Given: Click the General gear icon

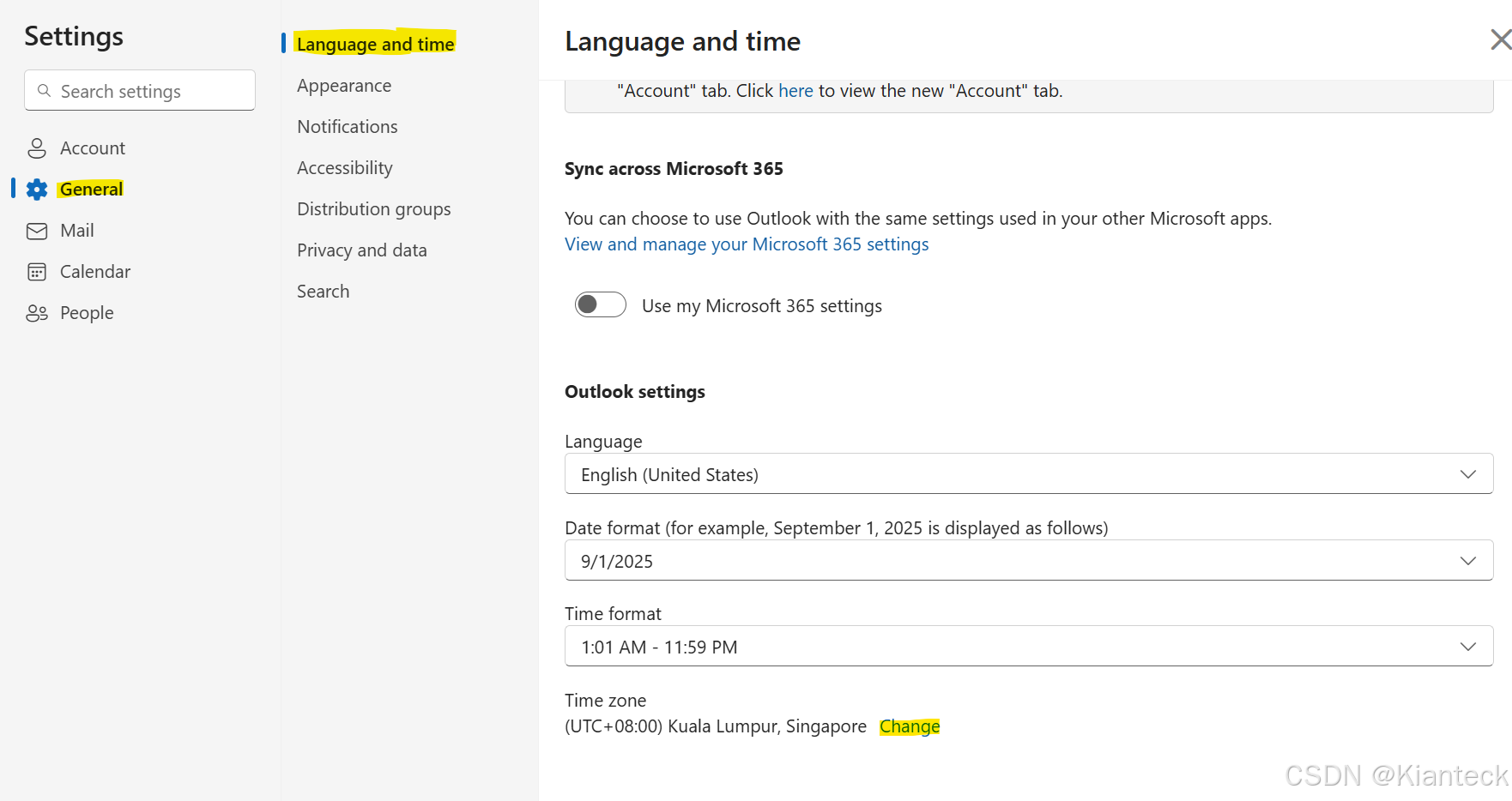Looking at the screenshot, I should (x=37, y=190).
